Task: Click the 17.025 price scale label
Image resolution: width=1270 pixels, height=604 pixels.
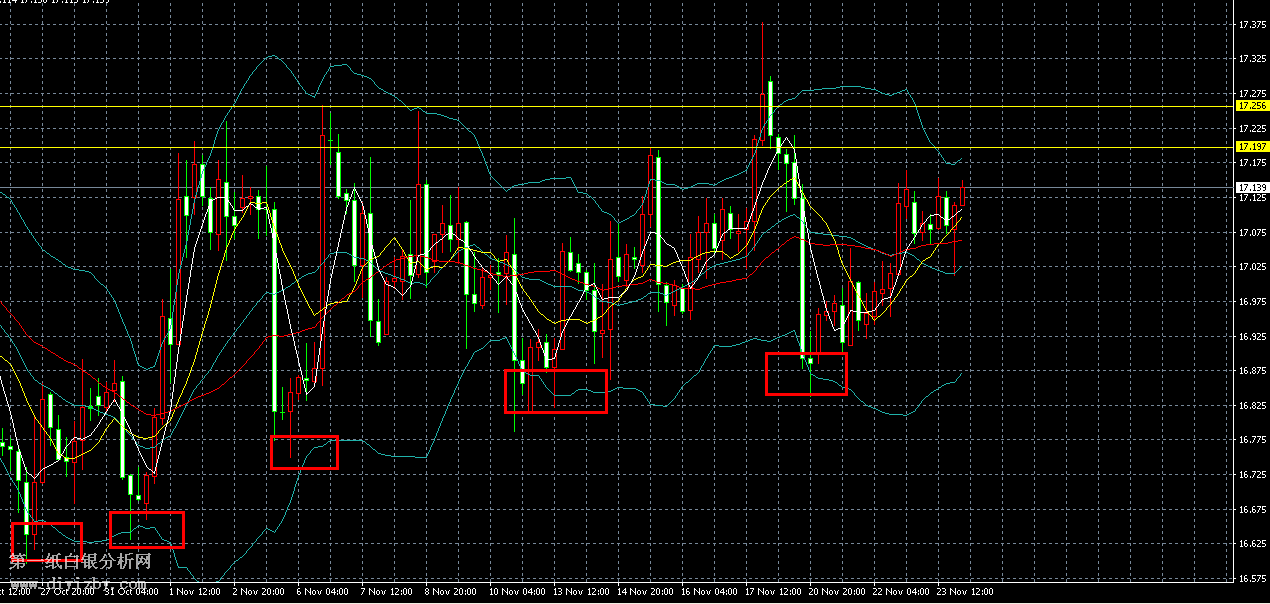Action: tap(1251, 267)
